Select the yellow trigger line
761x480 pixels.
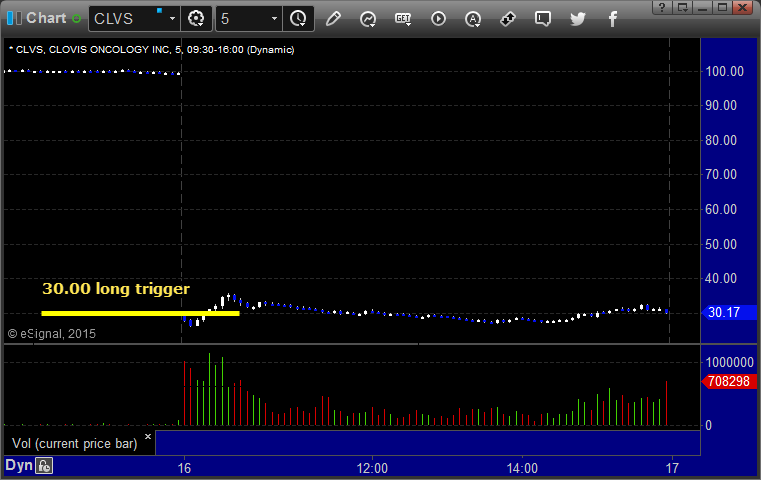point(140,314)
